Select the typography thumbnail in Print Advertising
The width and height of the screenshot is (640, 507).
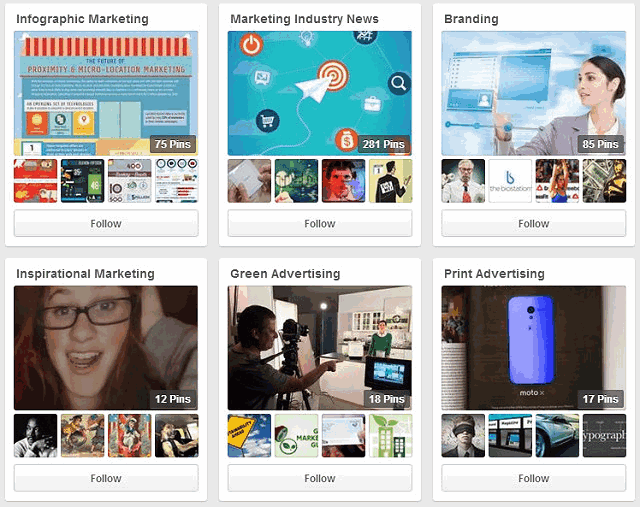(604, 436)
